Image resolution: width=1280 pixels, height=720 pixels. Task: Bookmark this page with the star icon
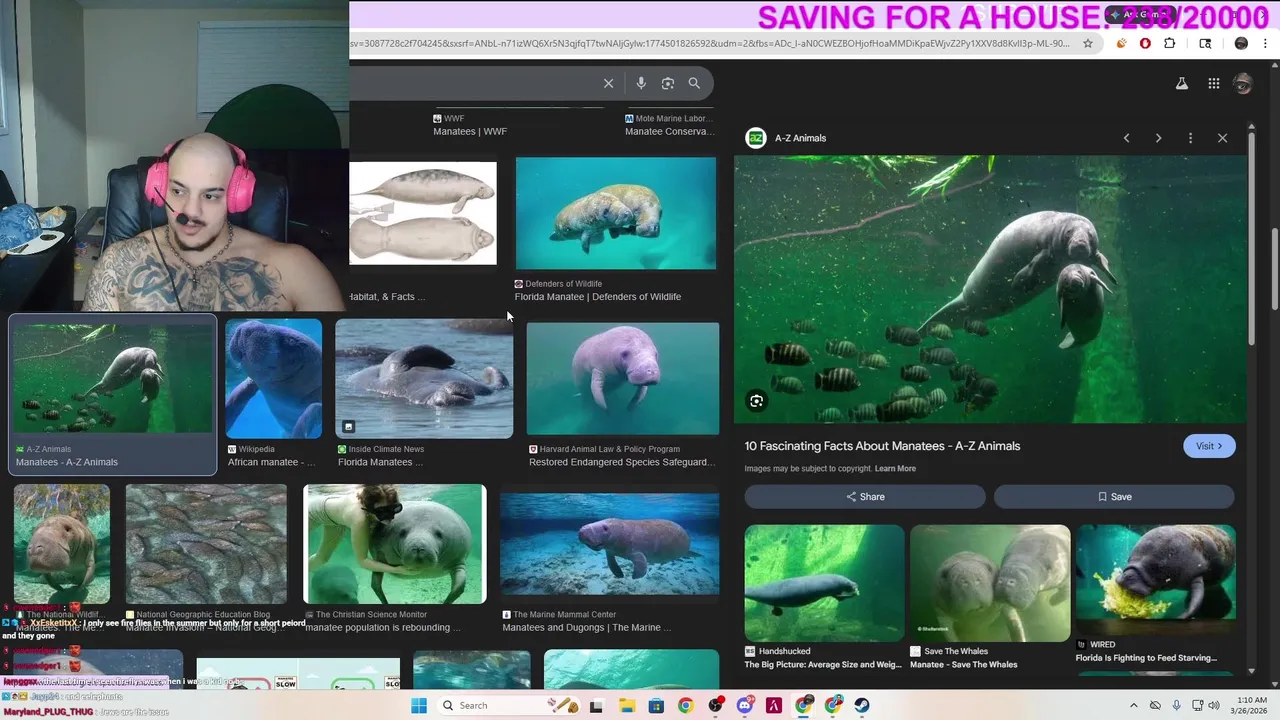(x=1088, y=43)
